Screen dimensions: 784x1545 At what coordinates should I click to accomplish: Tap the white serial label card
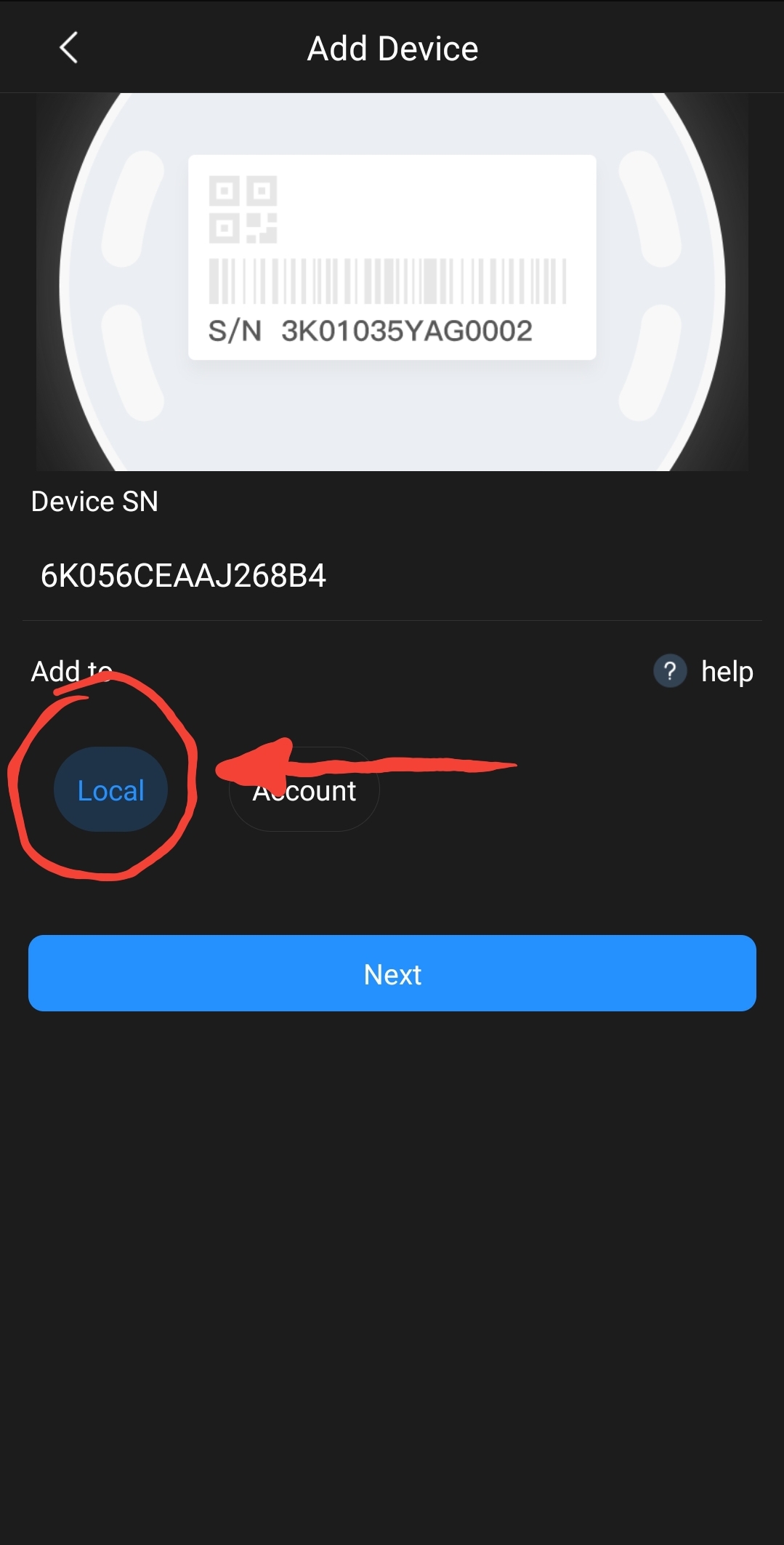[x=392, y=257]
